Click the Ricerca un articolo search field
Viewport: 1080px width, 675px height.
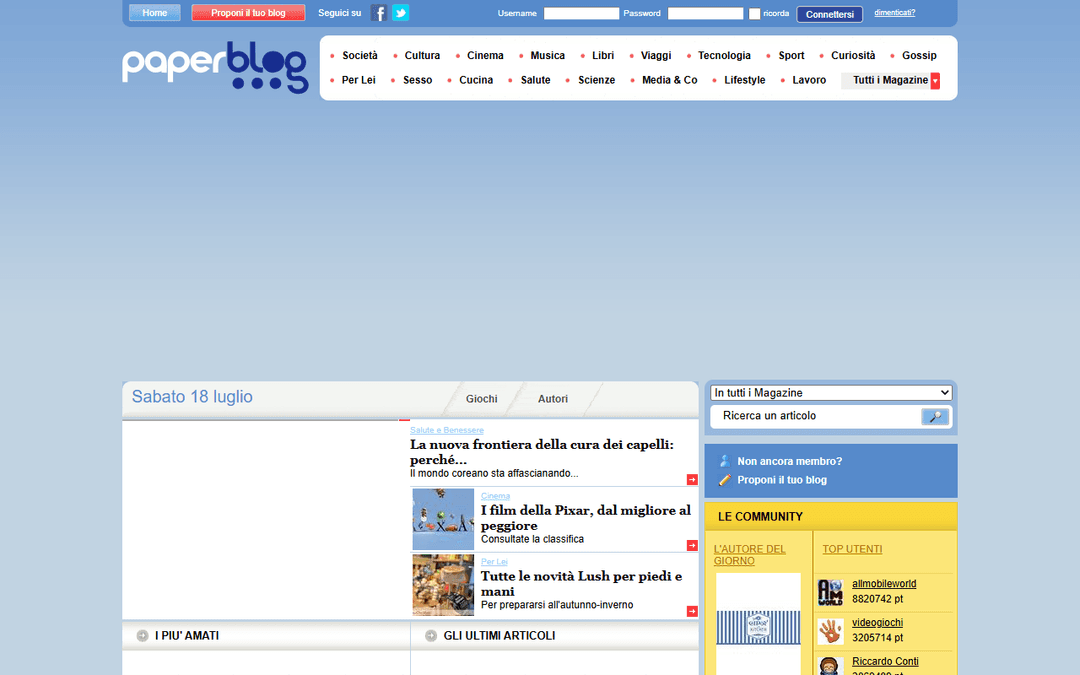click(816, 416)
